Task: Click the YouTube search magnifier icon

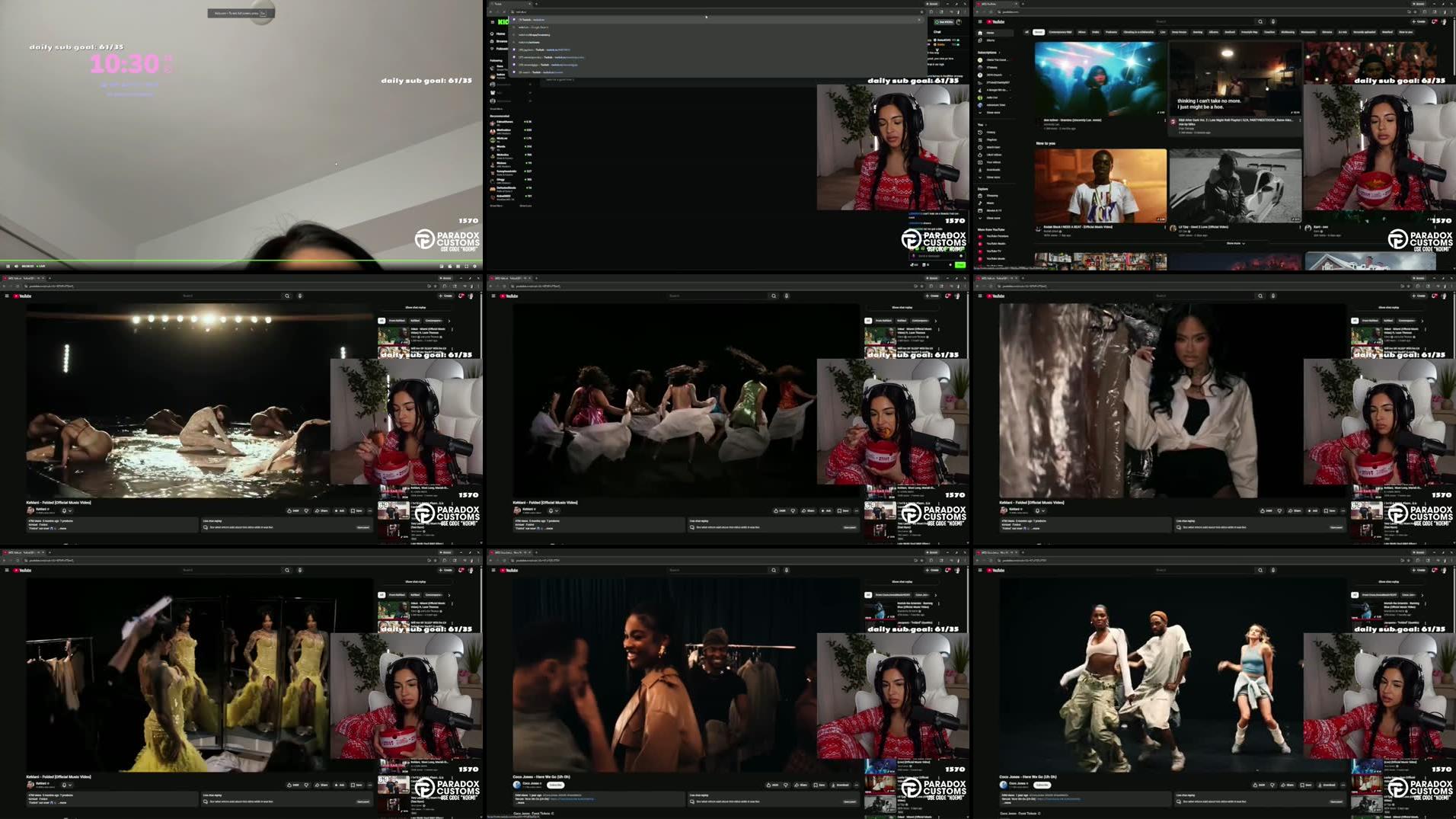Action: 1260,21
